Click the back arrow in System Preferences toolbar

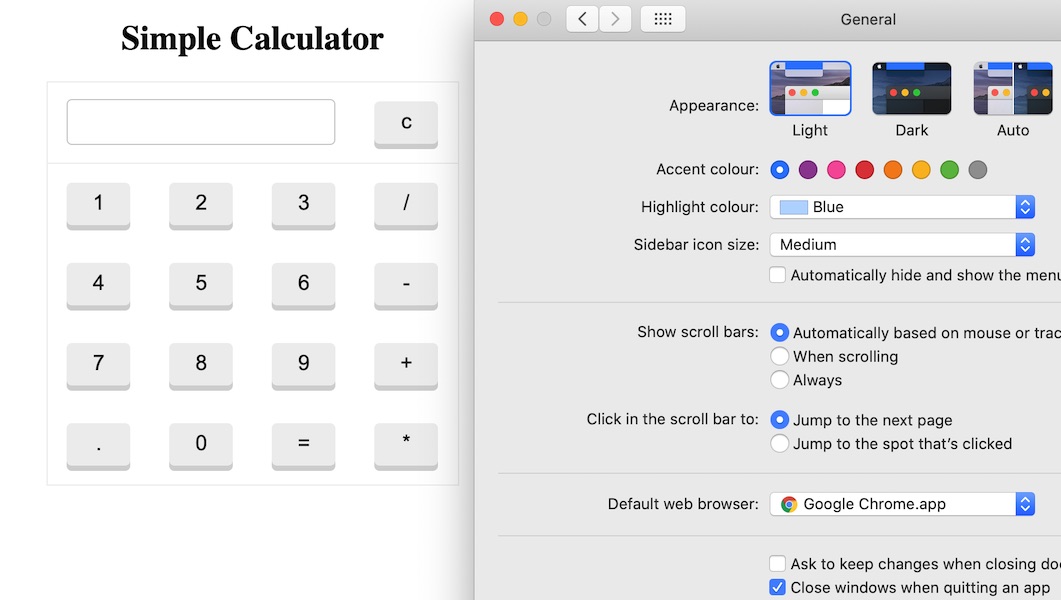point(582,19)
